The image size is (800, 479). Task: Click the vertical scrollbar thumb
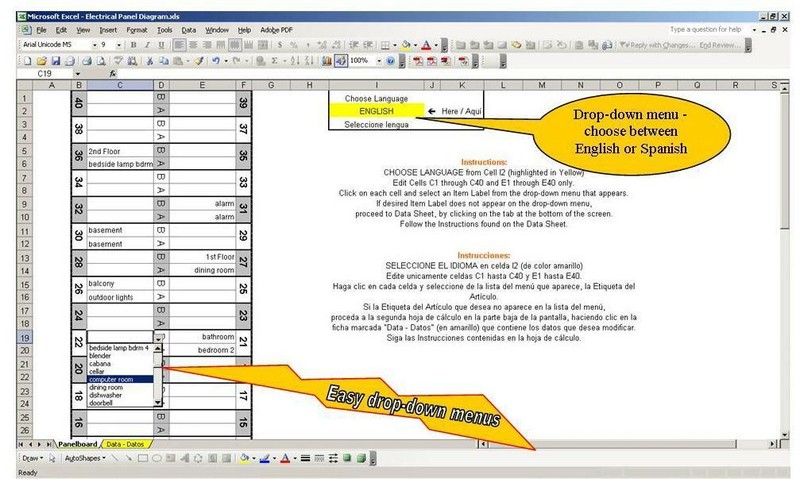point(785,161)
